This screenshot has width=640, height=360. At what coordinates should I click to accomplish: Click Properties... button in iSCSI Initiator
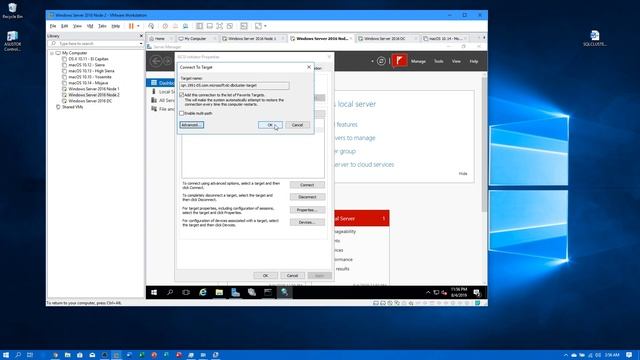click(x=307, y=210)
